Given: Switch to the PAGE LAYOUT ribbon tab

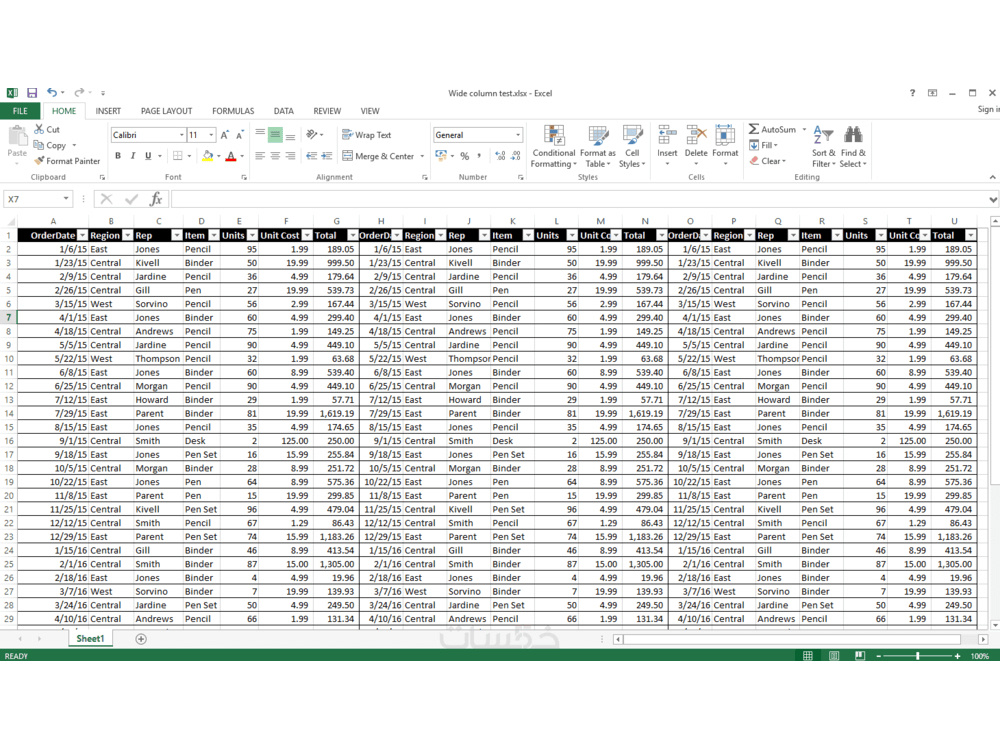Looking at the screenshot, I should tap(166, 111).
